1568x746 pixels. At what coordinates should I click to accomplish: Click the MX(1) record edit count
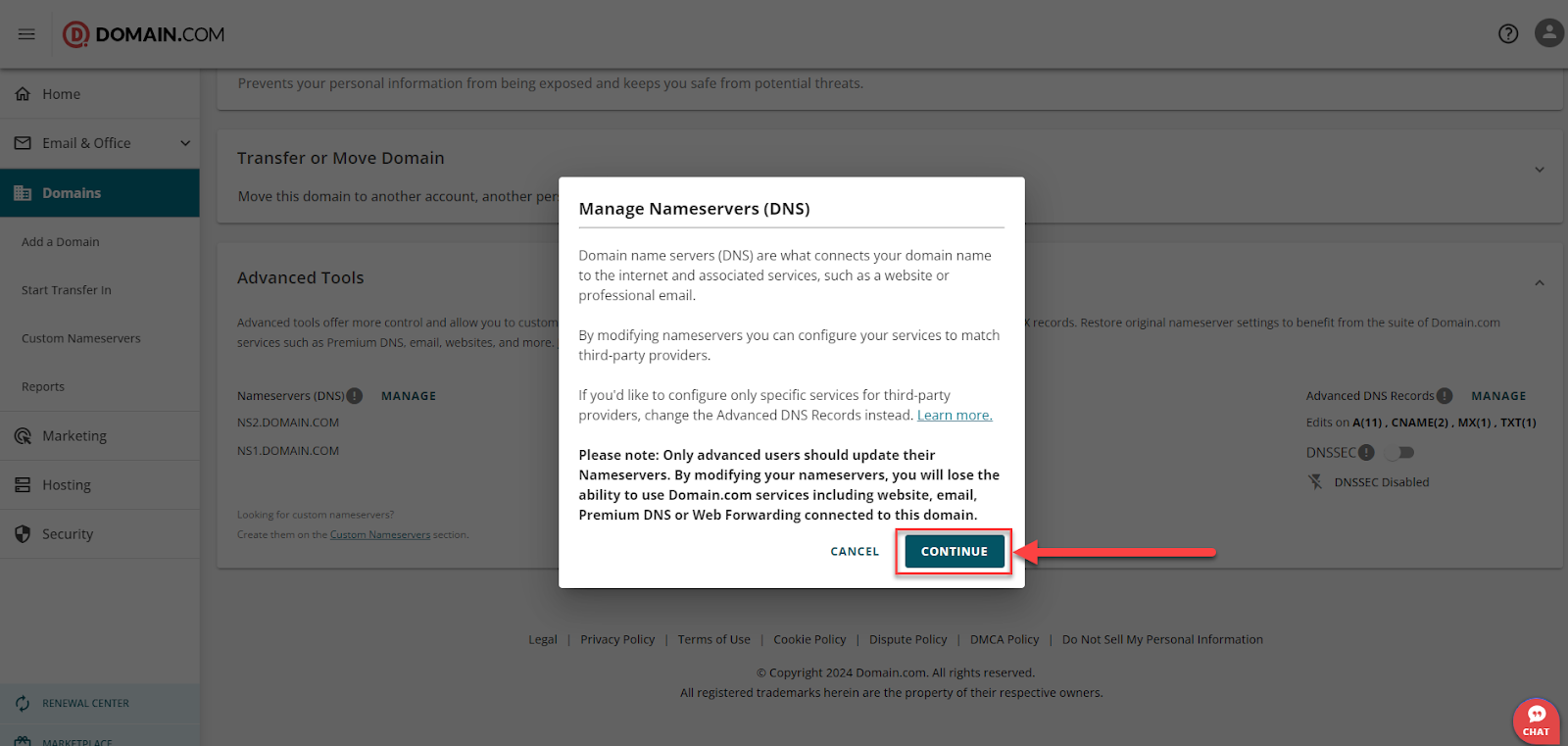tap(1474, 423)
